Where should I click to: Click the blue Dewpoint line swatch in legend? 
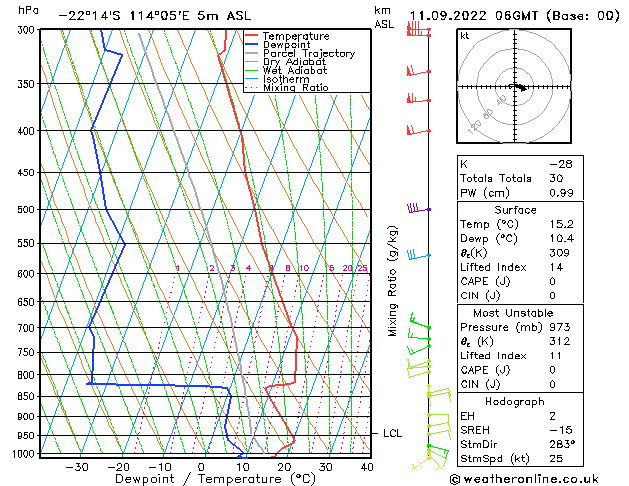click(x=252, y=45)
